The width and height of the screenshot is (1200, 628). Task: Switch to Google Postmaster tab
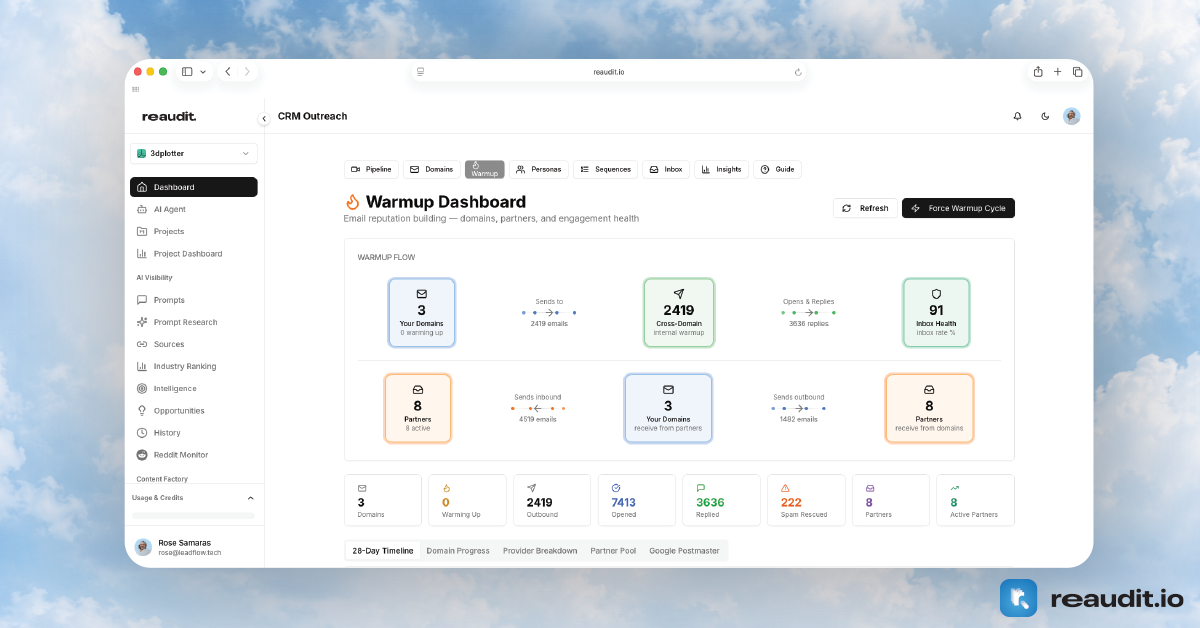pyautogui.click(x=684, y=551)
